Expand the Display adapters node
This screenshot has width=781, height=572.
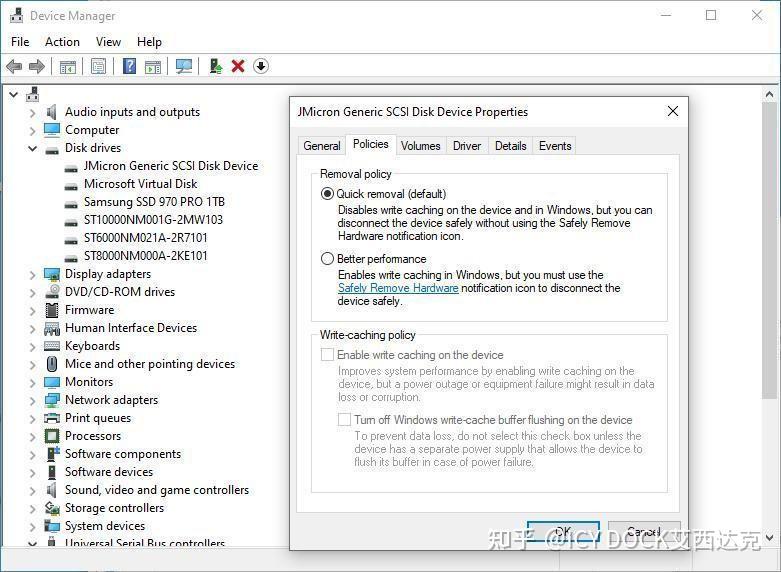(32, 275)
